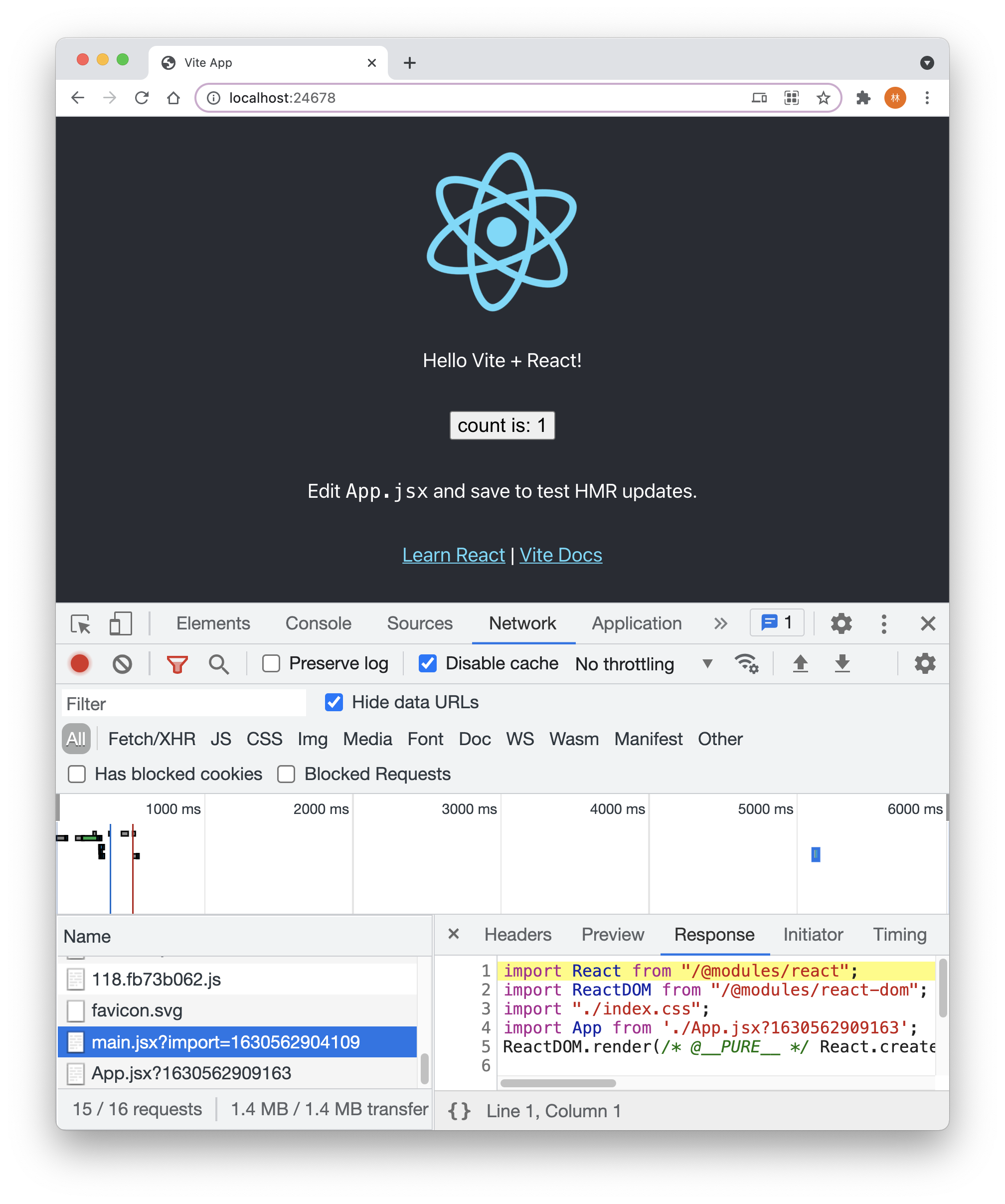
Task: Toggle the device toolbar icon
Action: pyautogui.click(x=120, y=624)
